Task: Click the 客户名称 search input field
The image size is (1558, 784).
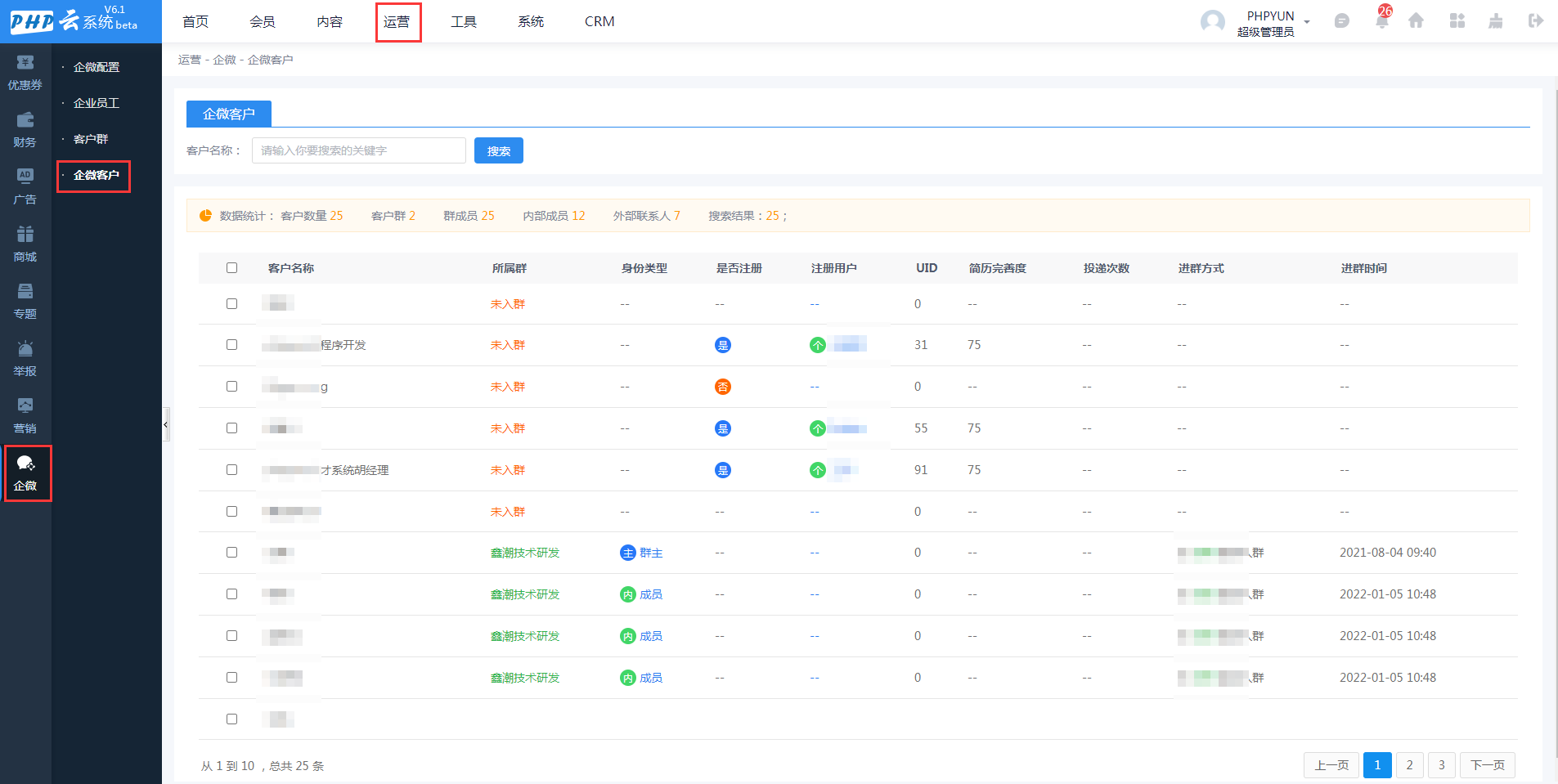Action: click(x=359, y=150)
